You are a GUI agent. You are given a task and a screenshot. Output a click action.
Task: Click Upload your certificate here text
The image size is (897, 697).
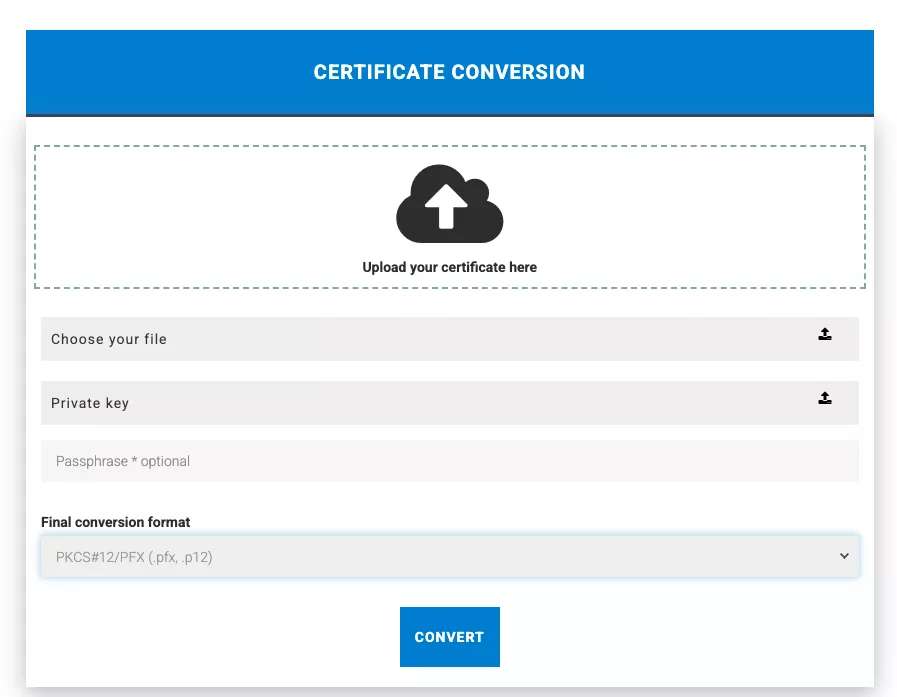click(449, 267)
